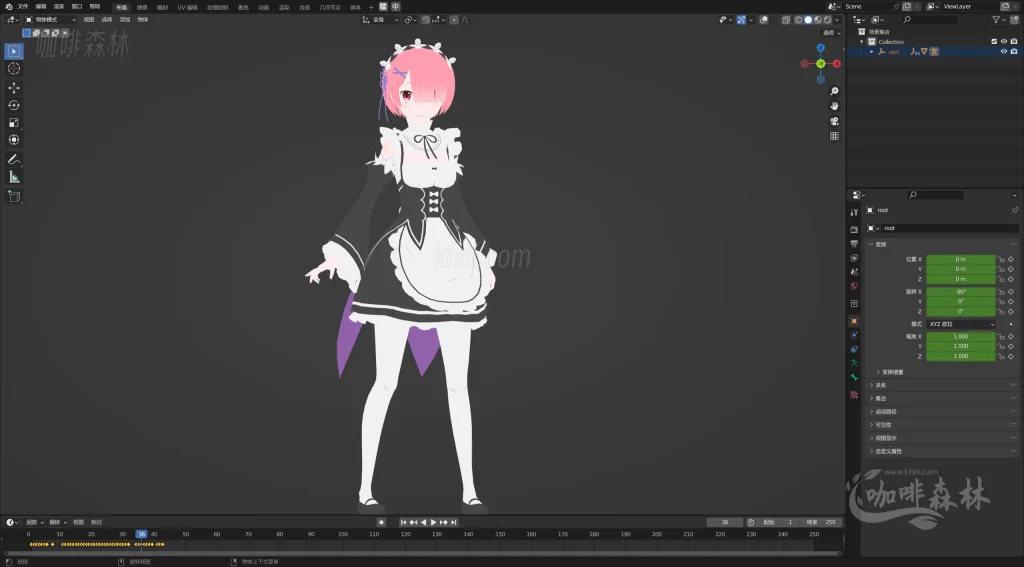Open viewport shading options dropdown arrow
Viewport: 1024px width, 567px height.
[837, 20]
